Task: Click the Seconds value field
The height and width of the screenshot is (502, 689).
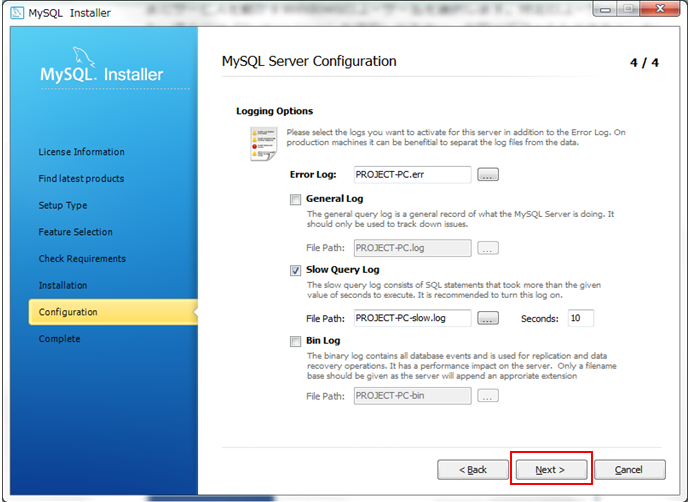Action: click(580, 318)
